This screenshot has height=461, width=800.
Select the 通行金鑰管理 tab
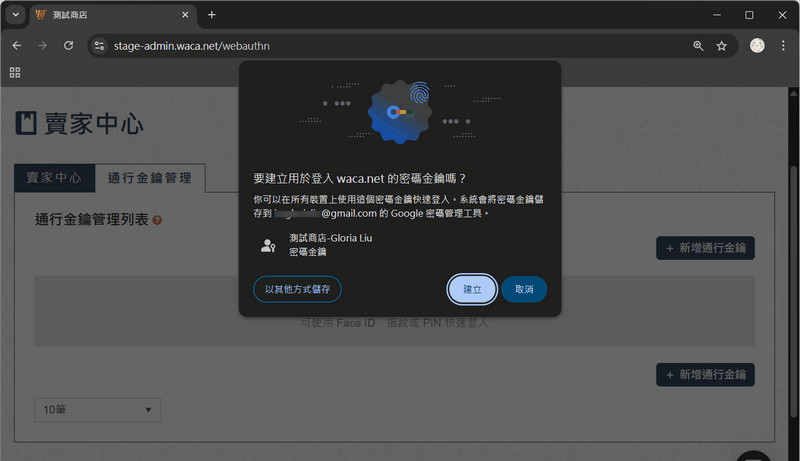click(149, 178)
